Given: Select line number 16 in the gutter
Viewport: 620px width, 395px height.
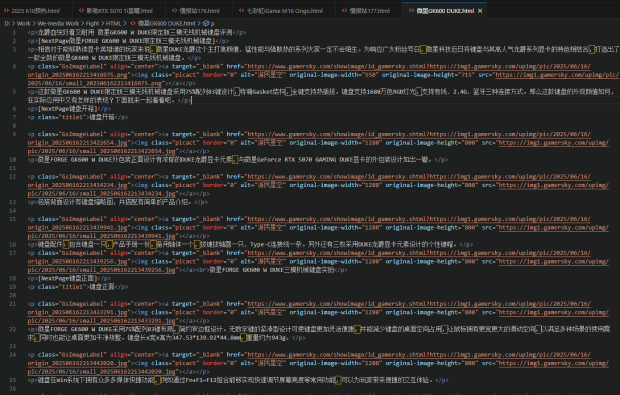Looking at the screenshot, I should (x=13, y=244).
